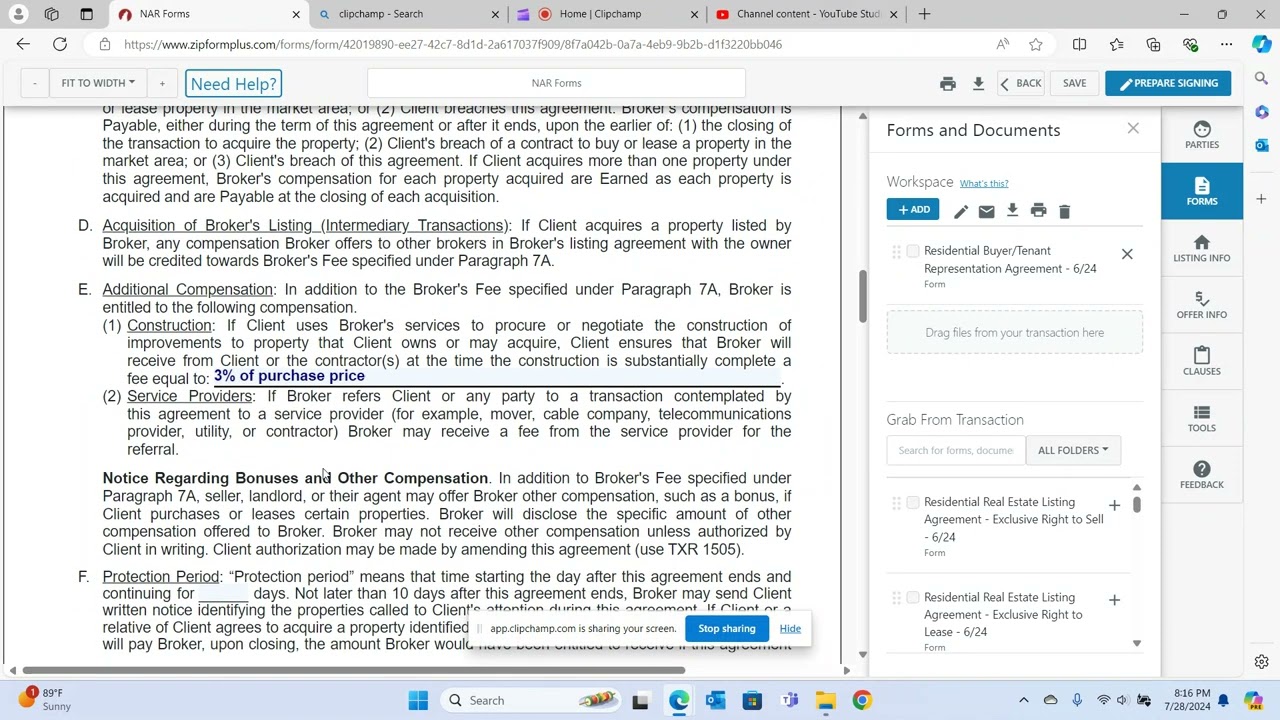1280x720 pixels.
Task: Click the workspace download icon
Action: tap(1012, 210)
